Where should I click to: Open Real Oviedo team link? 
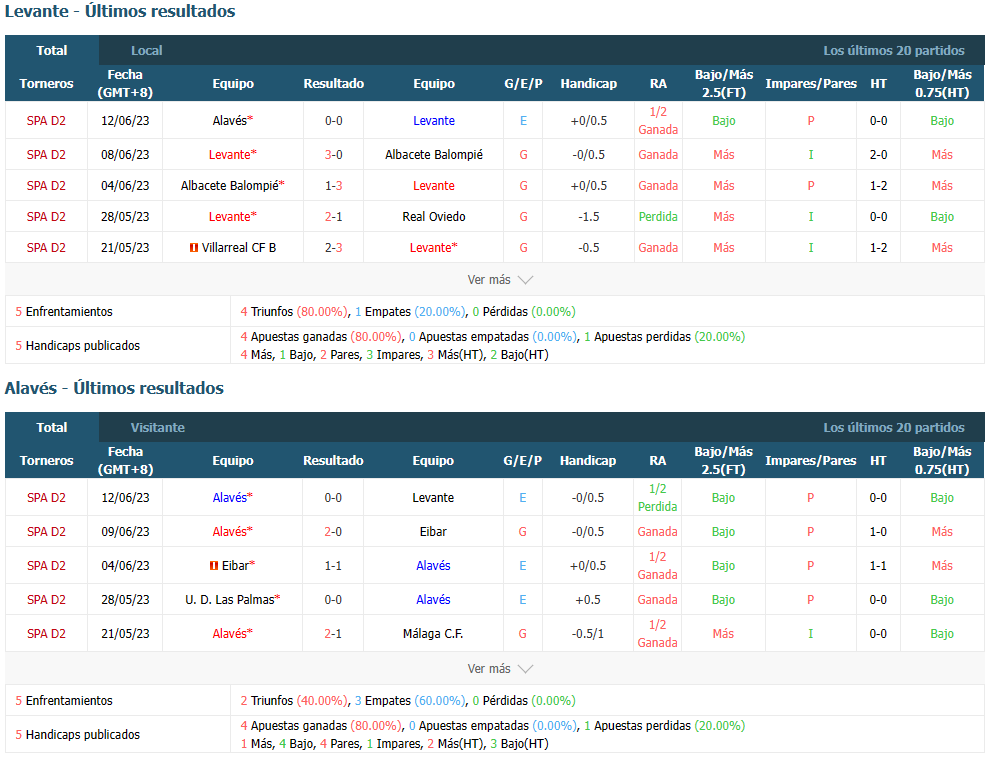[x=434, y=217]
